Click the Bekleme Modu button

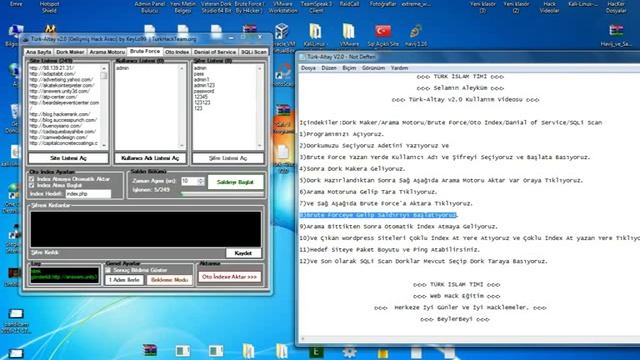click(x=169, y=280)
